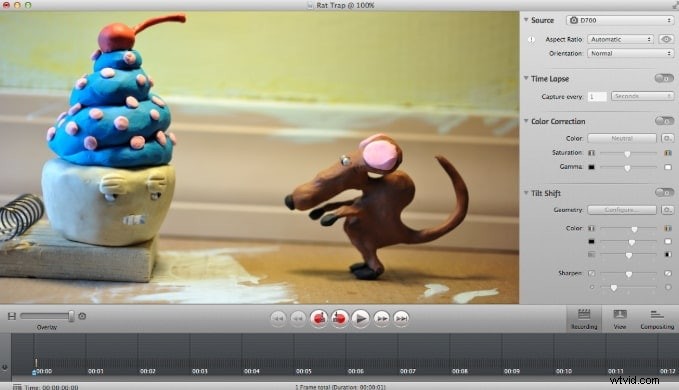The width and height of the screenshot is (679, 390).
Task: Switch to the Compositing tab
Action: [x=657, y=319]
